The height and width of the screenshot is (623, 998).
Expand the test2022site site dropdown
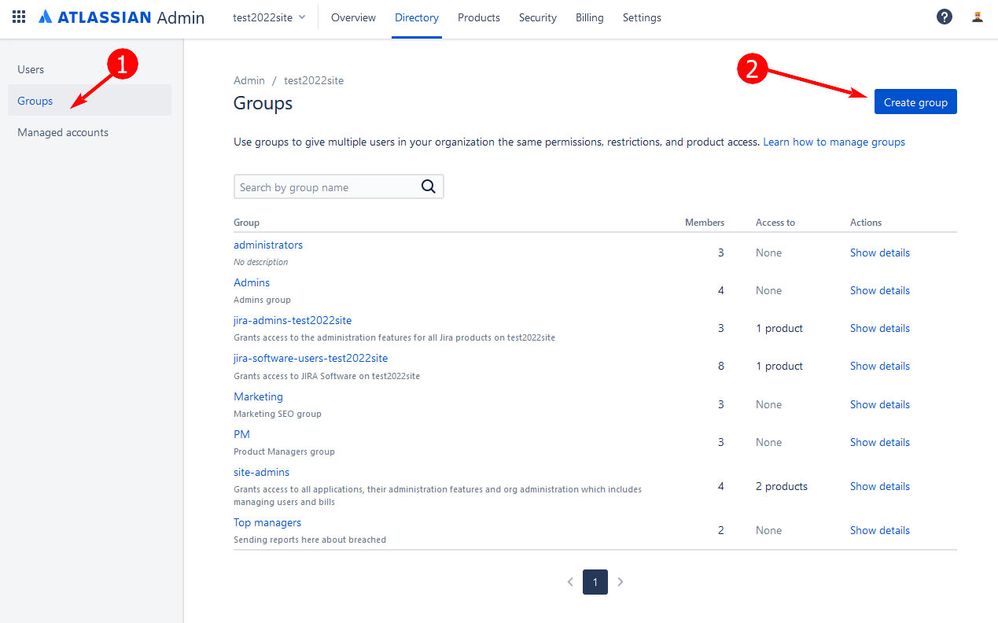[x=269, y=18]
